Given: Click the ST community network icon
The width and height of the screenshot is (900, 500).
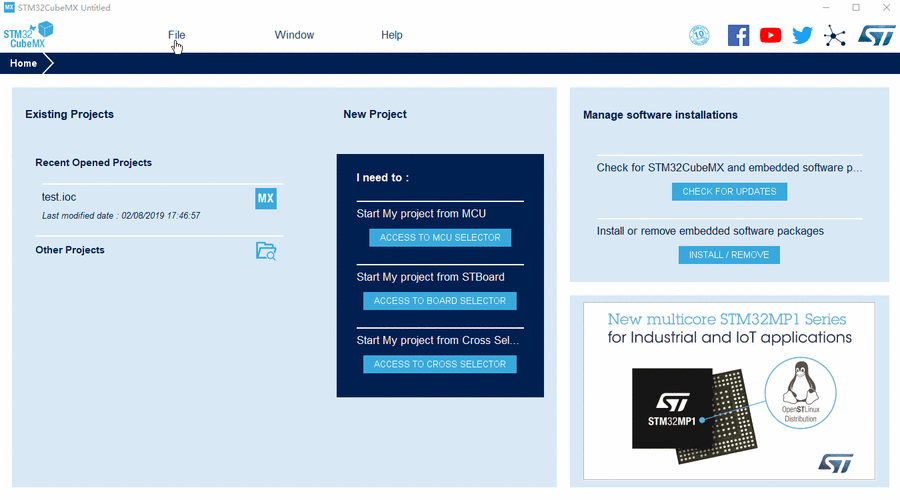Looking at the screenshot, I should click(835, 36).
